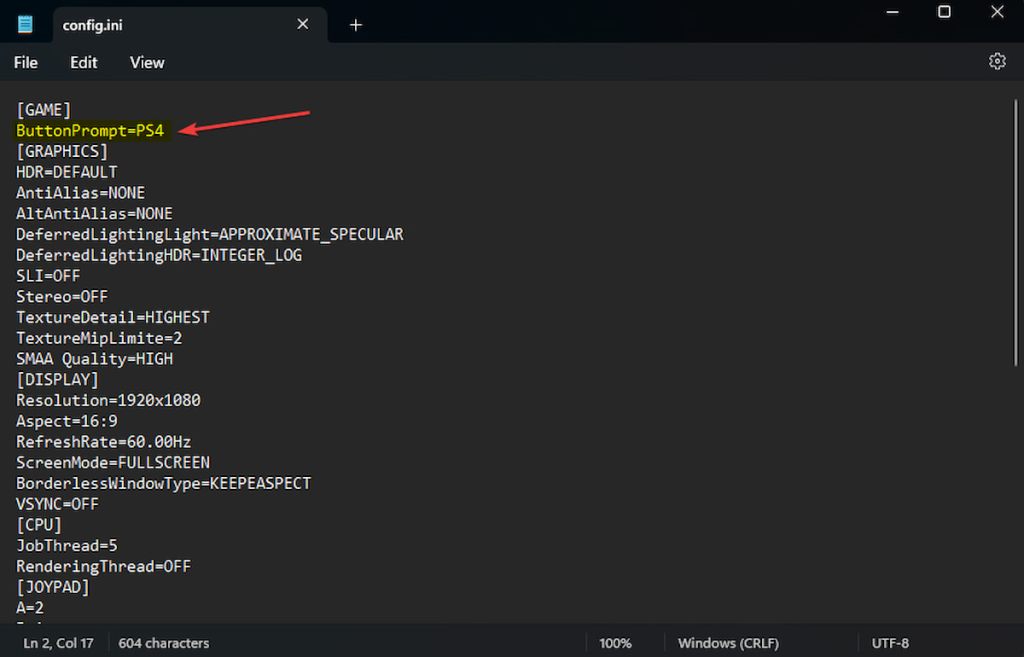This screenshot has width=1024, height=657.
Task: Open the Edit menu
Action: [83, 62]
